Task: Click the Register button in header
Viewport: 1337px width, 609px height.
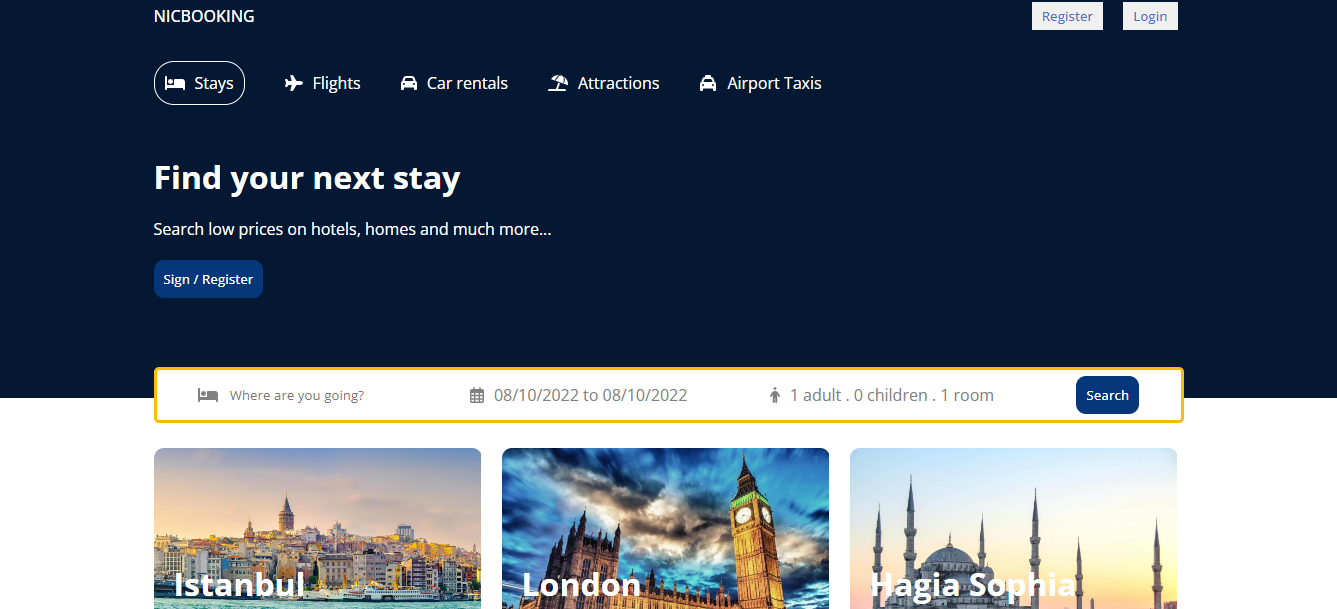Action: click(1067, 16)
